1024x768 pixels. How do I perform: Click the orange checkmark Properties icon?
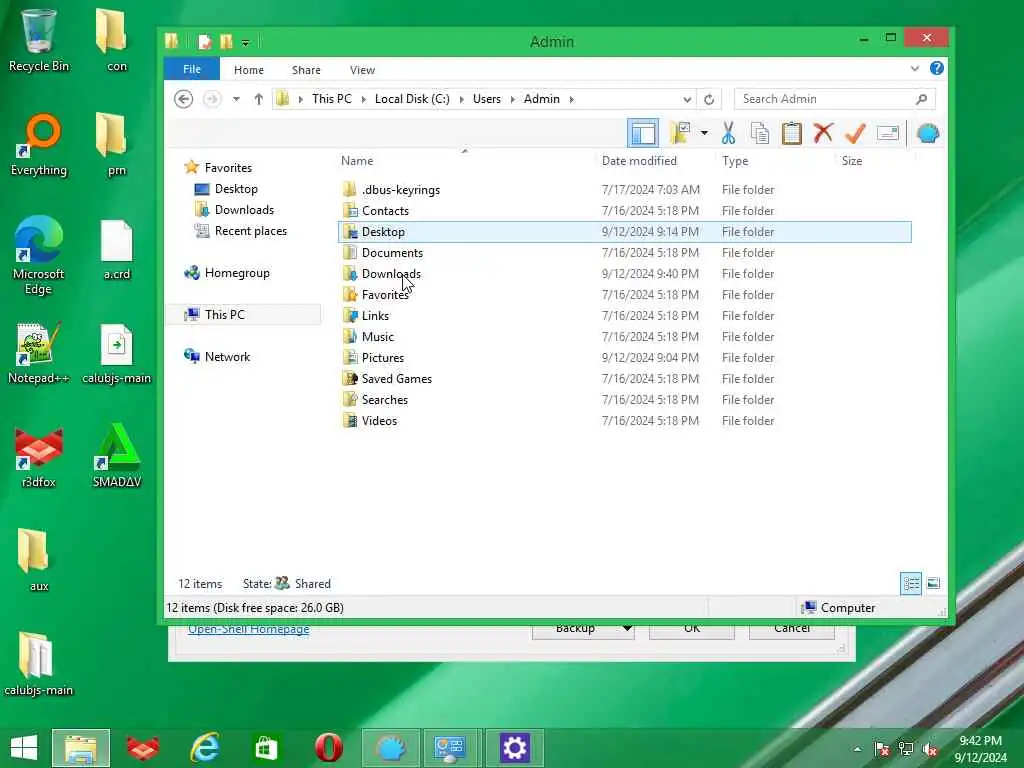856,133
